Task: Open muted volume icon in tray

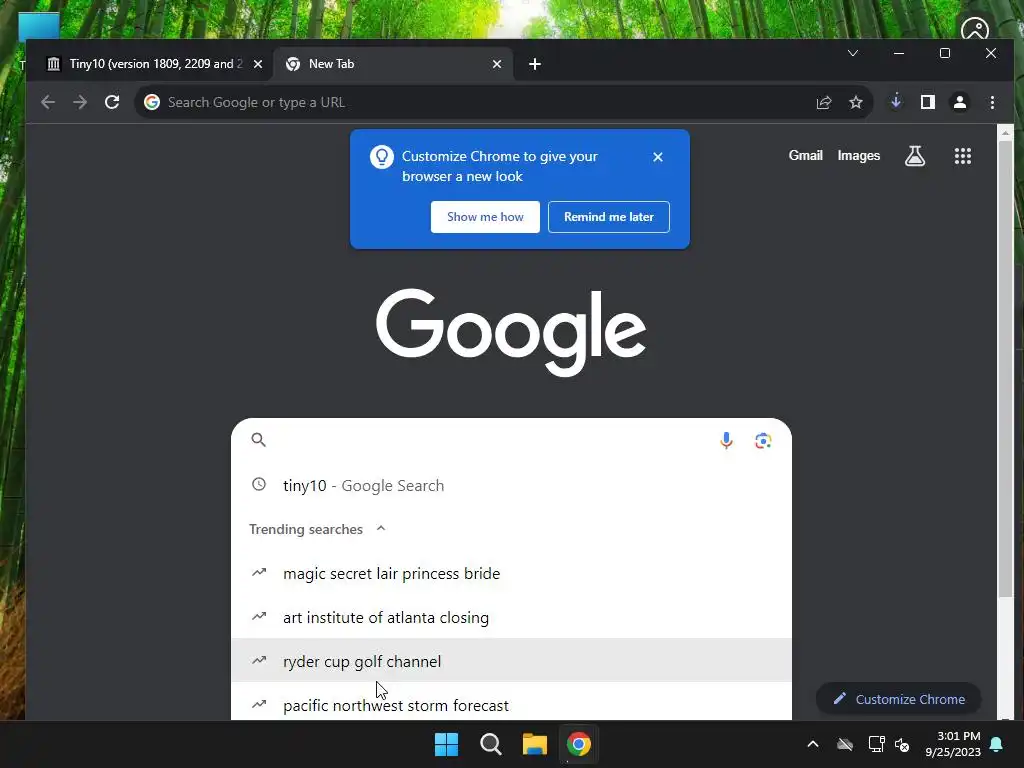Action: pos(902,744)
